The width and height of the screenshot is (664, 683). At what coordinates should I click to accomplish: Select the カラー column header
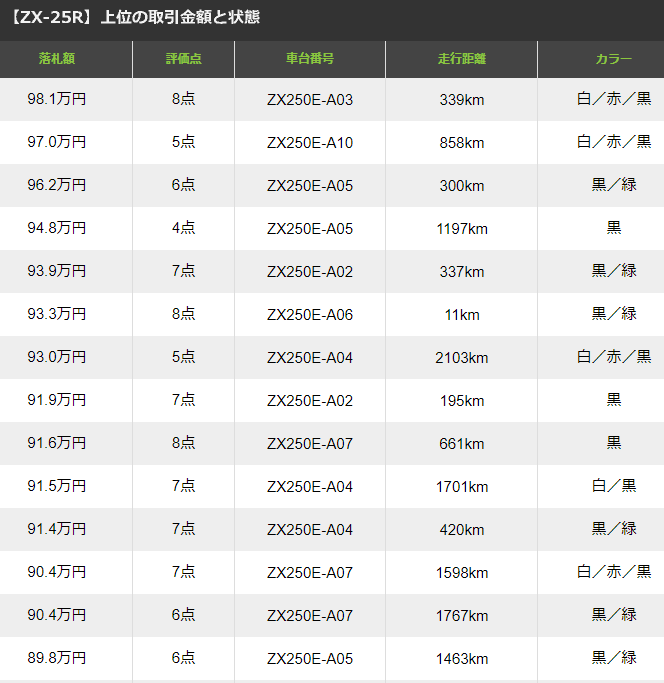613,59
